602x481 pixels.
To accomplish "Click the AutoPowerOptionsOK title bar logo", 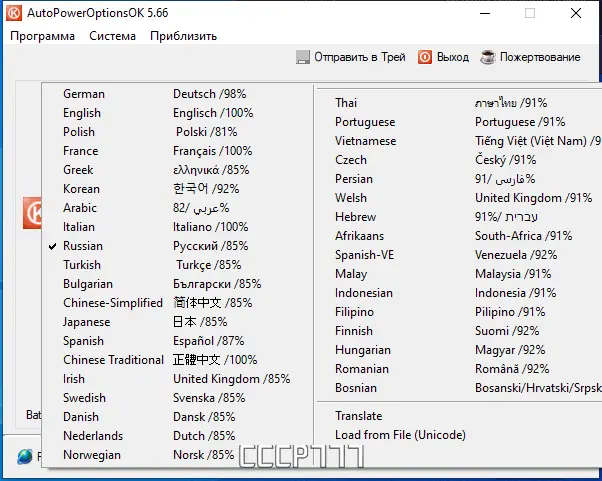I will point(14,13).
